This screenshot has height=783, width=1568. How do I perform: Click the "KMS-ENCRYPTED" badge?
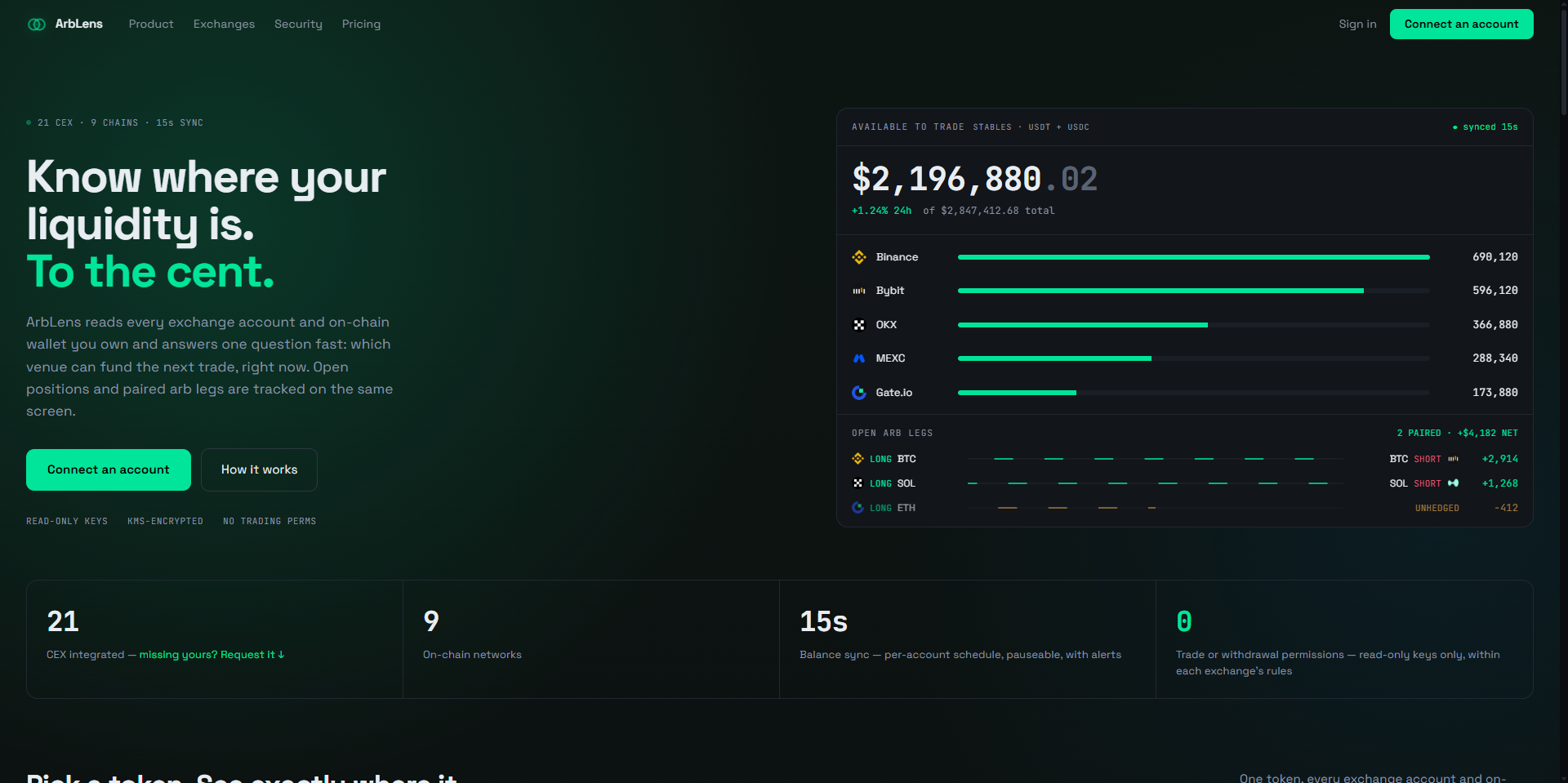click(165, 522)
